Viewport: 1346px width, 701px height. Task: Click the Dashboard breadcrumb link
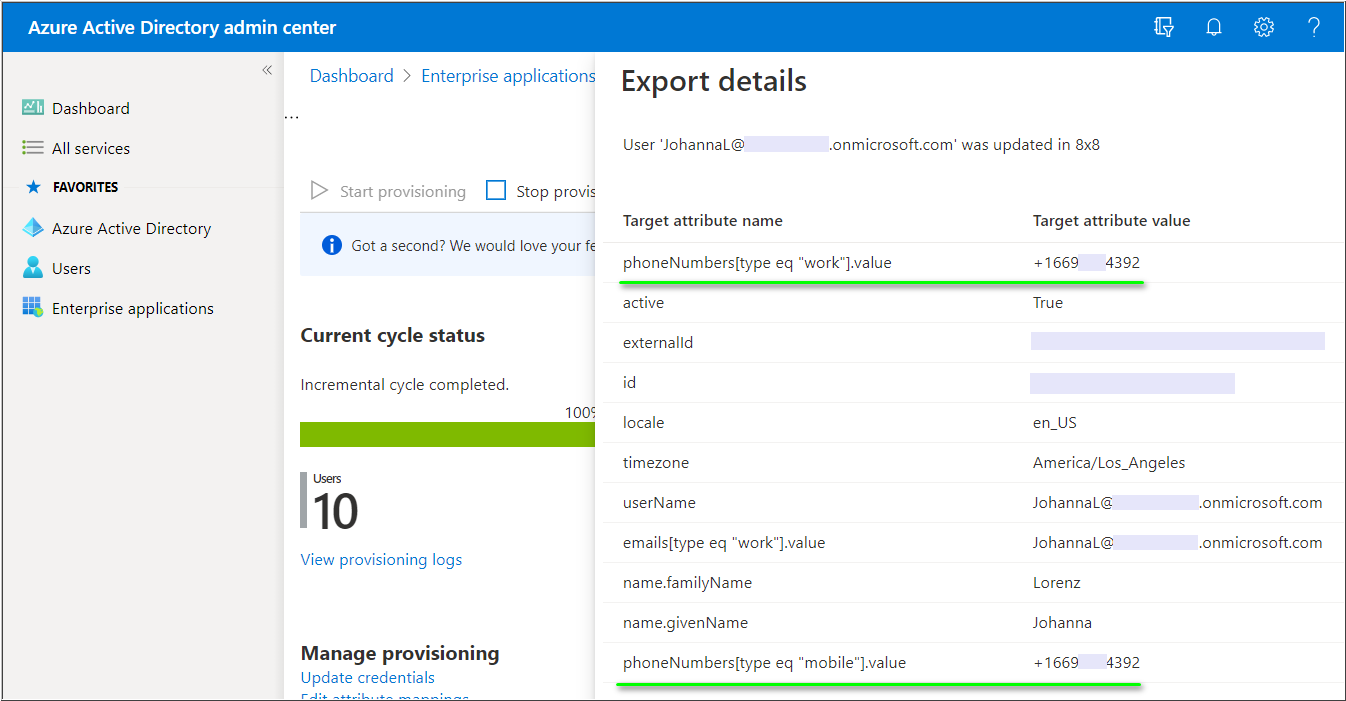[352, 76]
